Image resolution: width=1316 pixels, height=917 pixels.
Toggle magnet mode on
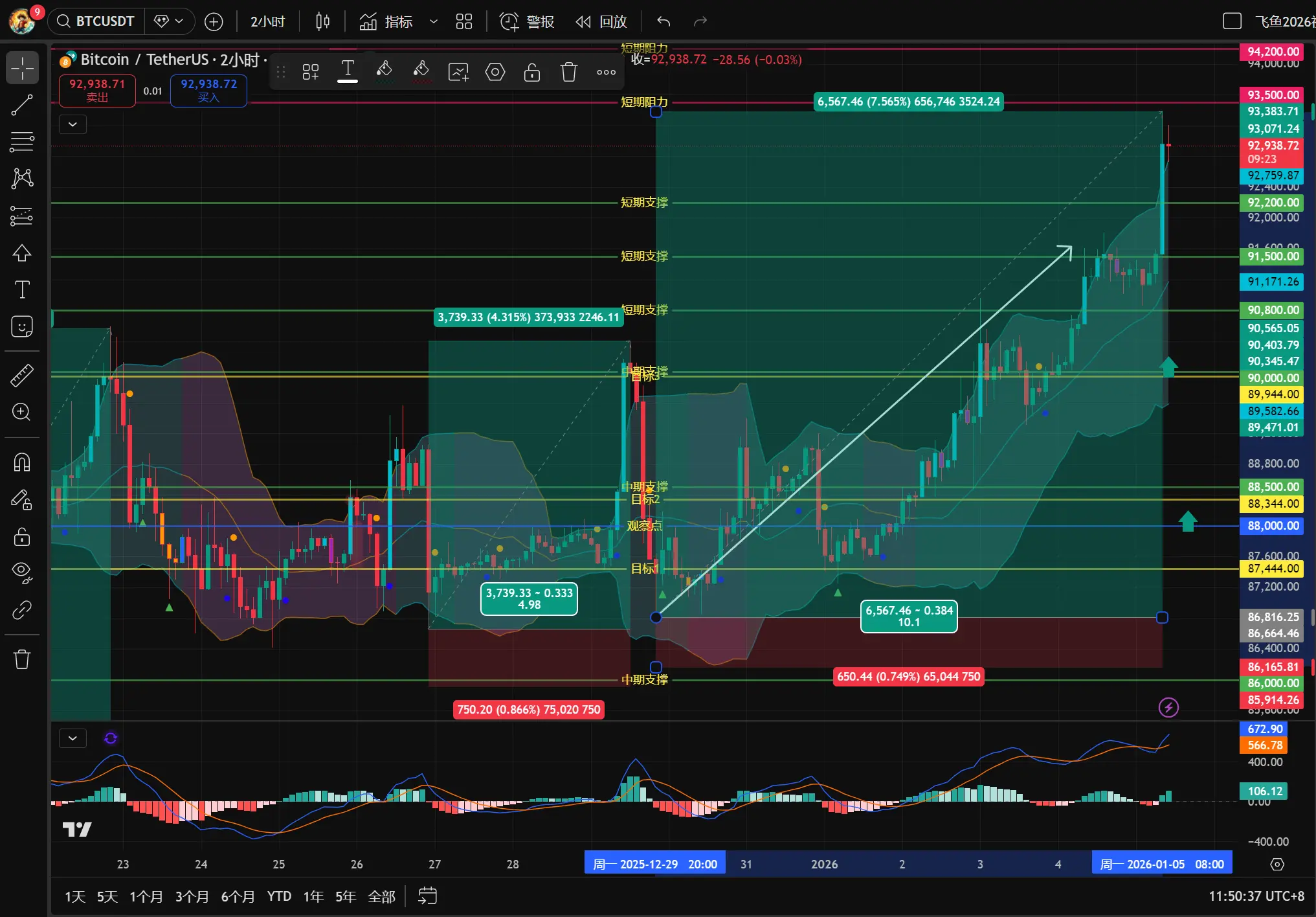point(22,462)
